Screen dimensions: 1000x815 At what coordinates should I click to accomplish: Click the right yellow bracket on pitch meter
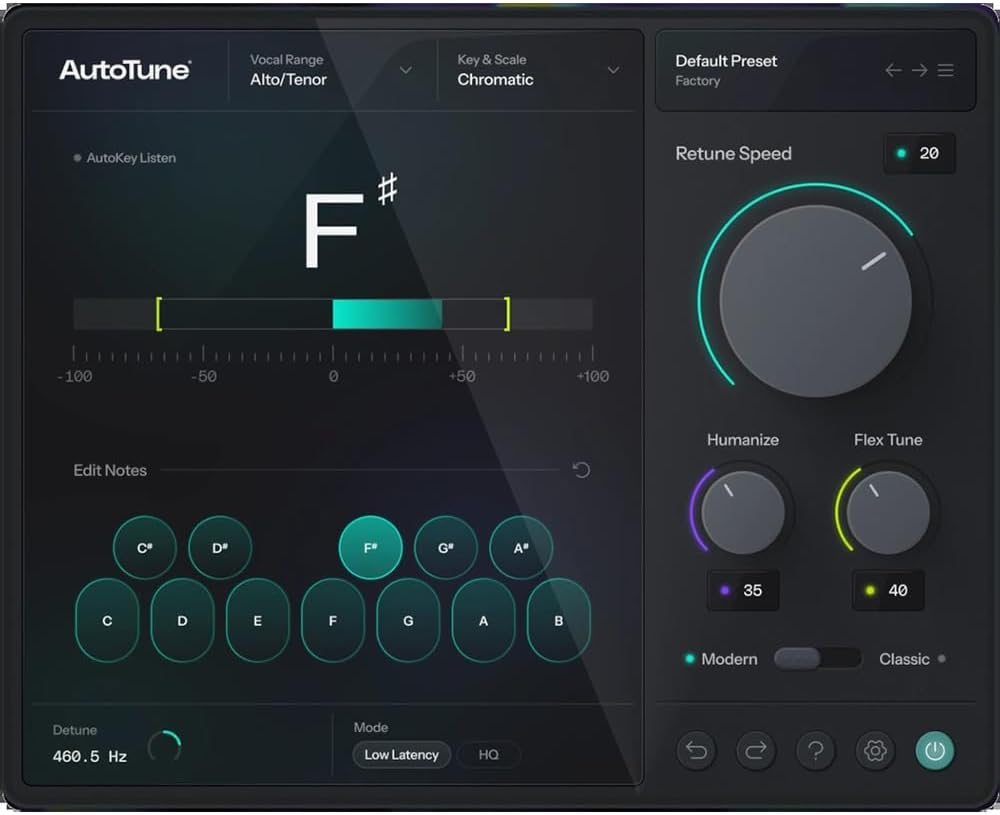(507, 314)
